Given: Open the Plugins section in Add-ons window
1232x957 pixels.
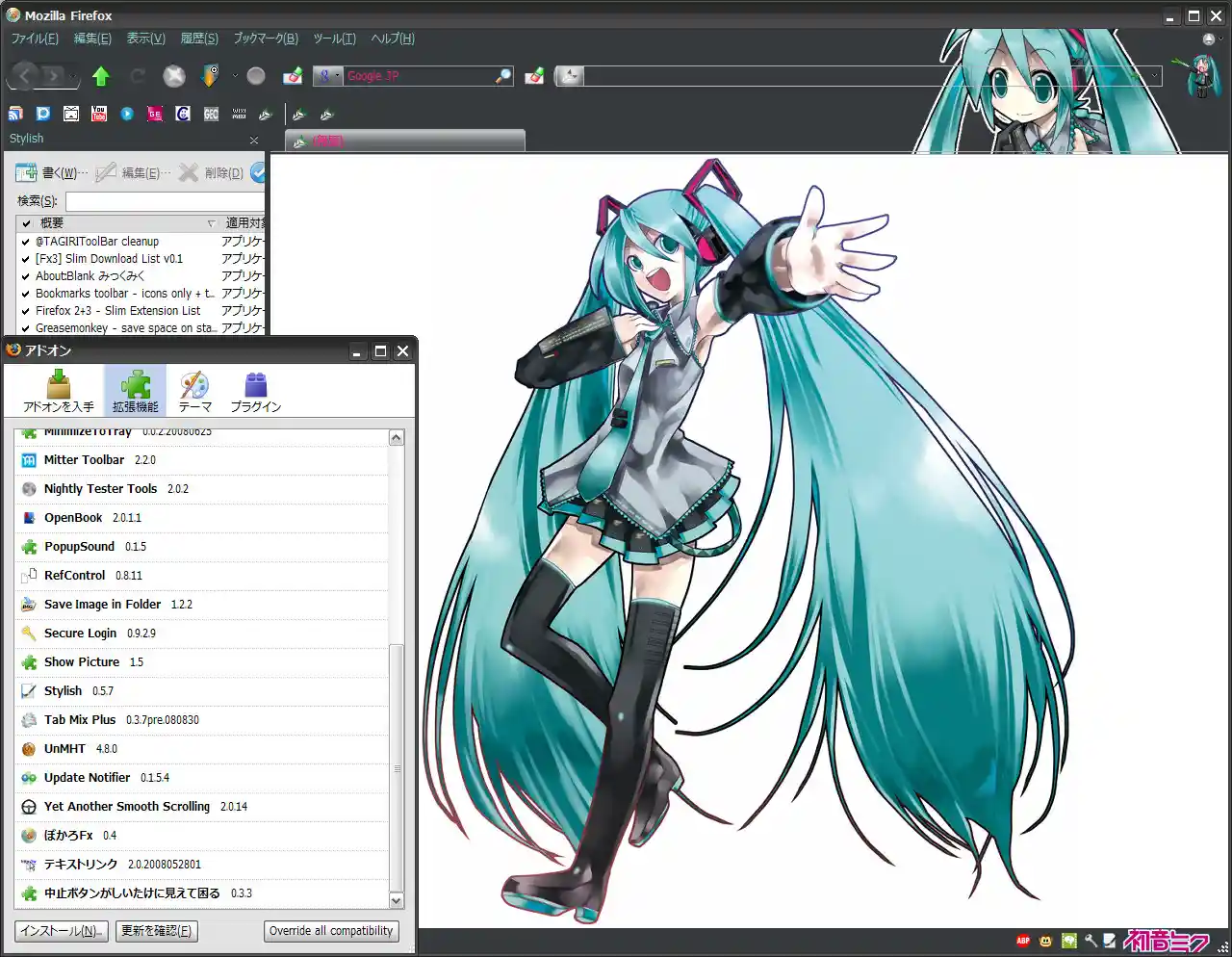Looking at the screenshot, I should [x=255, y=391].
